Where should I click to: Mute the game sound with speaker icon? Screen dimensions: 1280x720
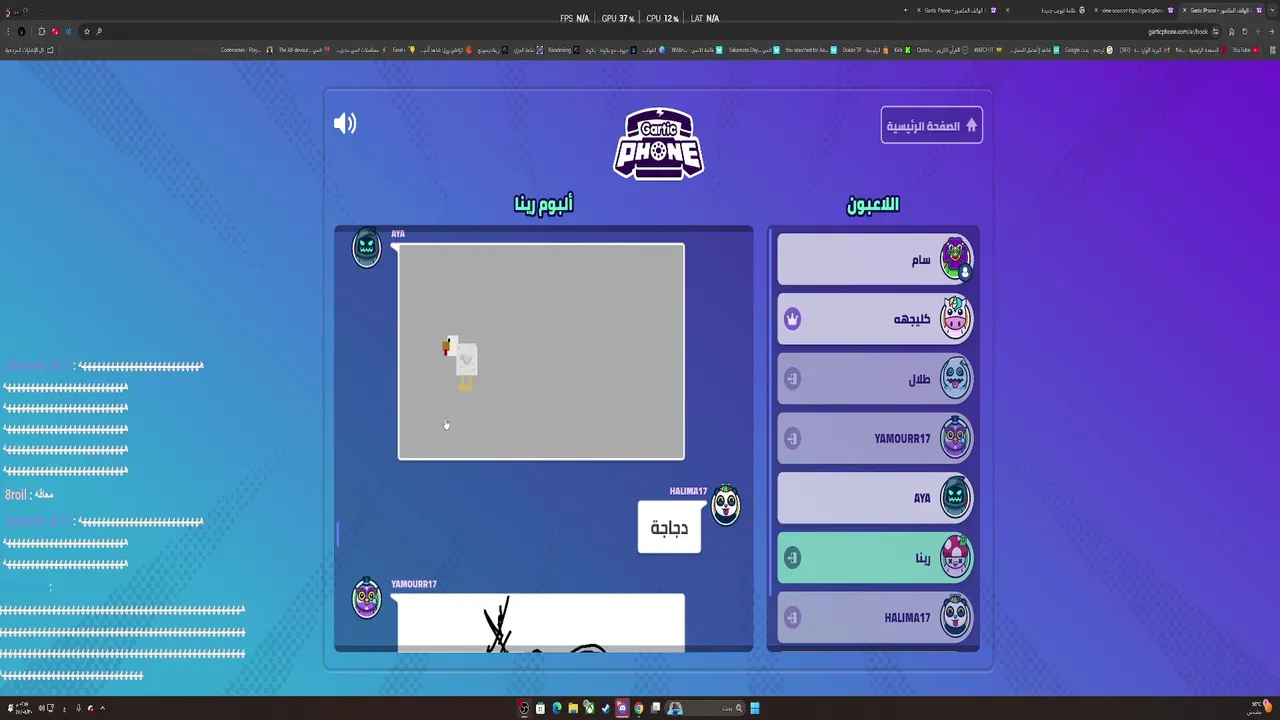click(x=345, y=123)
